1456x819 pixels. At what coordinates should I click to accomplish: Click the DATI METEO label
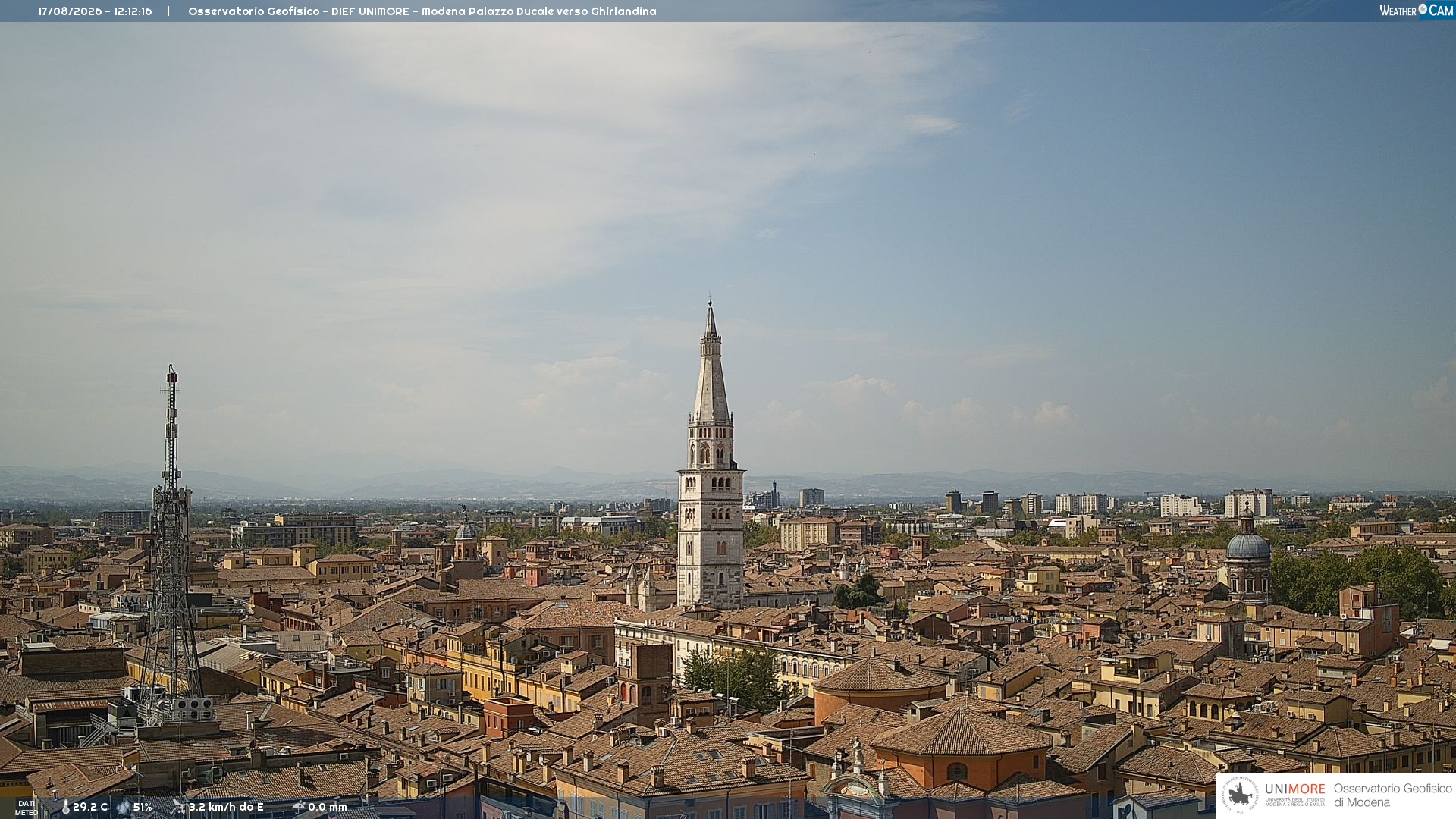coord(27,808)
